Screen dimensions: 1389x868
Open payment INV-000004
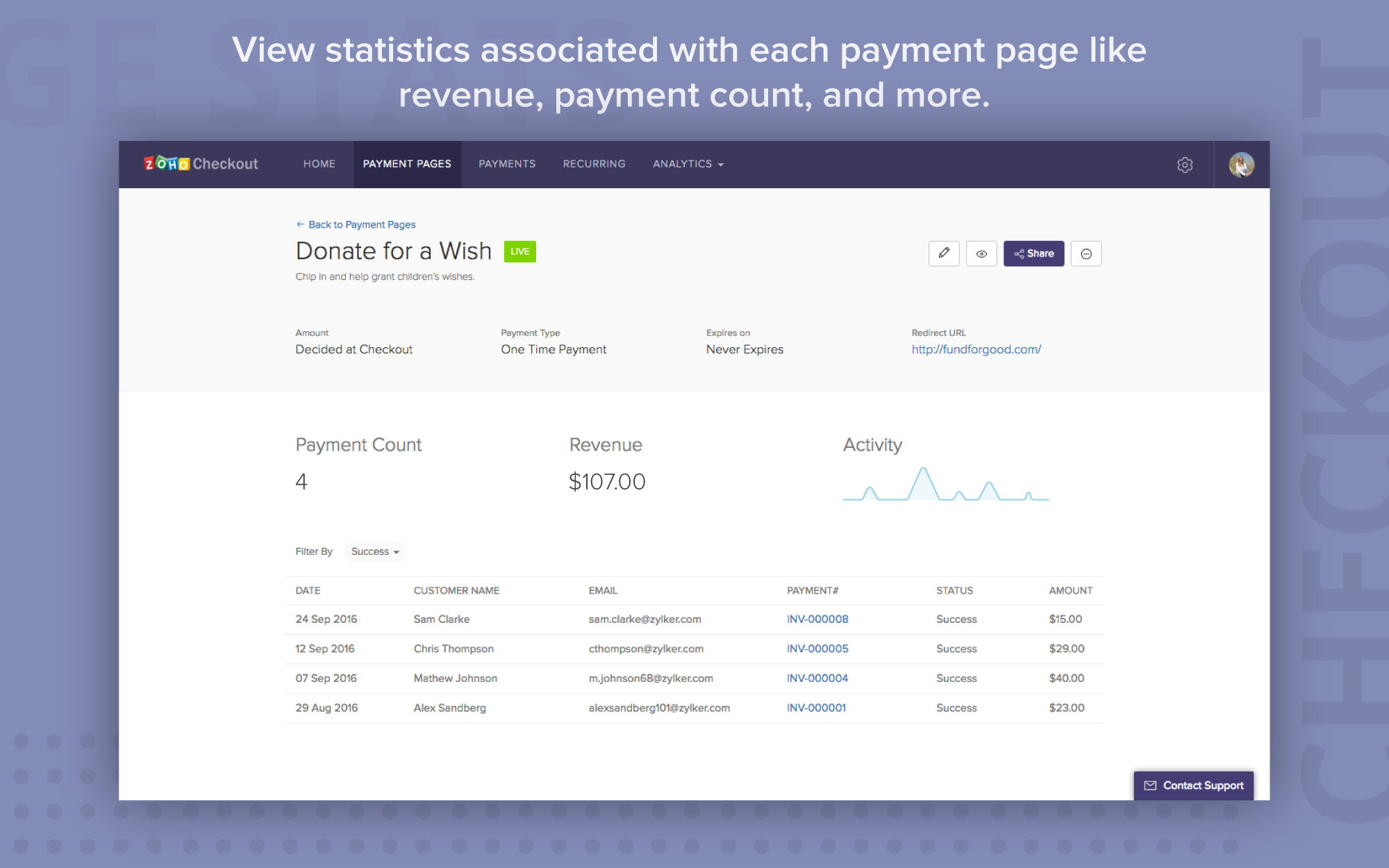pyautogui.click(x=817, y=678)
